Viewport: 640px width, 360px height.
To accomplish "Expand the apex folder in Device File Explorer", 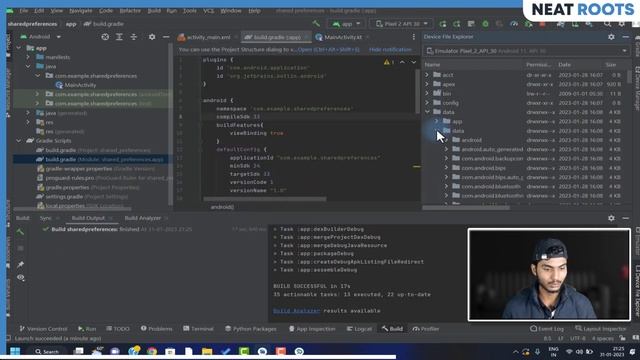I will (427, 84).
